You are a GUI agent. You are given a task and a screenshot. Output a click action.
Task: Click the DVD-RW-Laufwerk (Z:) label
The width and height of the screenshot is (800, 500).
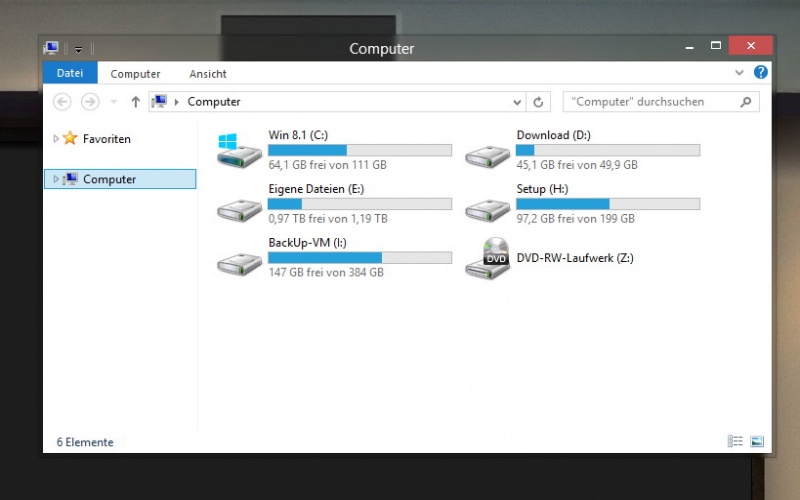click(575, 258)
